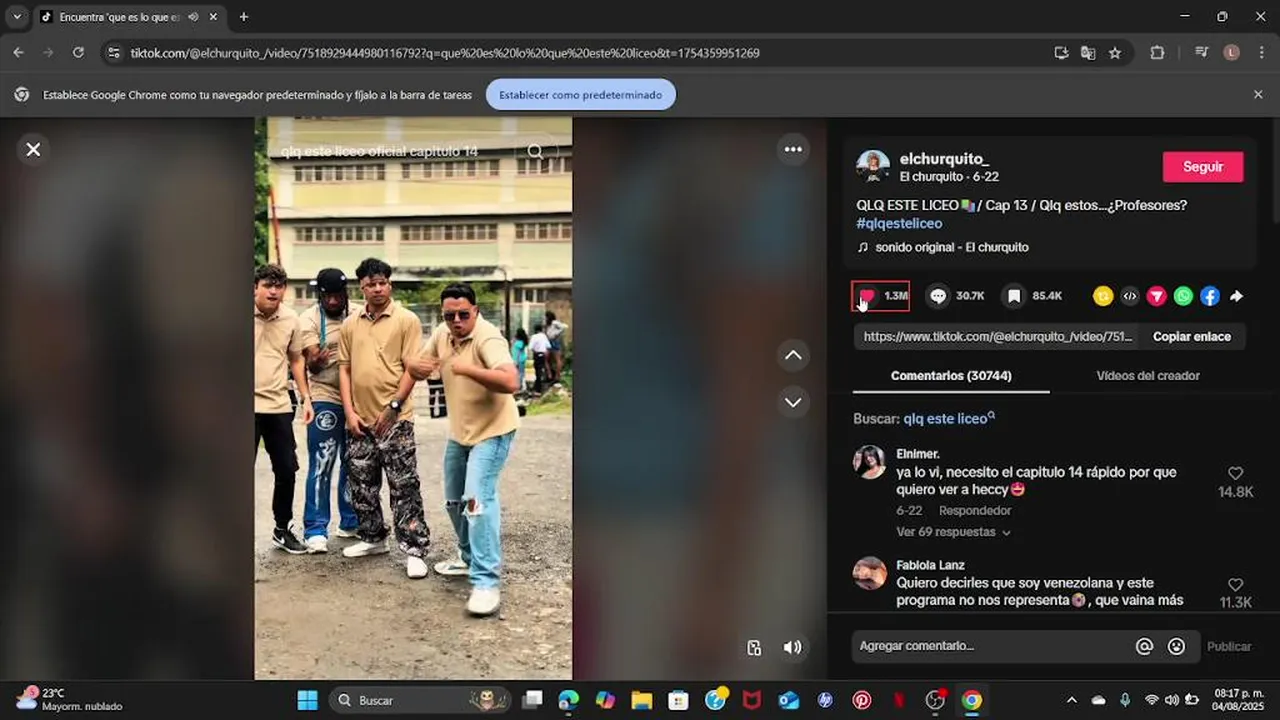The image size is (1280, 720).
Task: Select the Comentarios (30744) tab
Action: 951,376
